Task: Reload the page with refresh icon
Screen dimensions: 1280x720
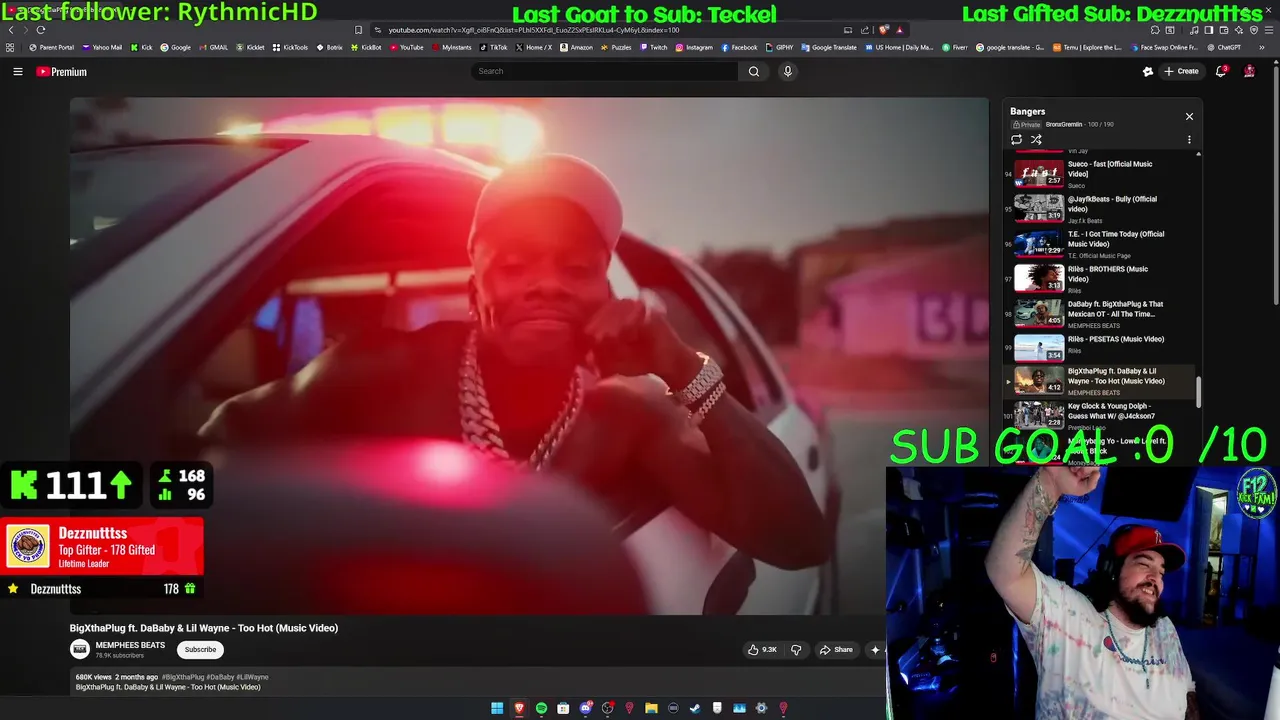Action: tap(41, 30)
